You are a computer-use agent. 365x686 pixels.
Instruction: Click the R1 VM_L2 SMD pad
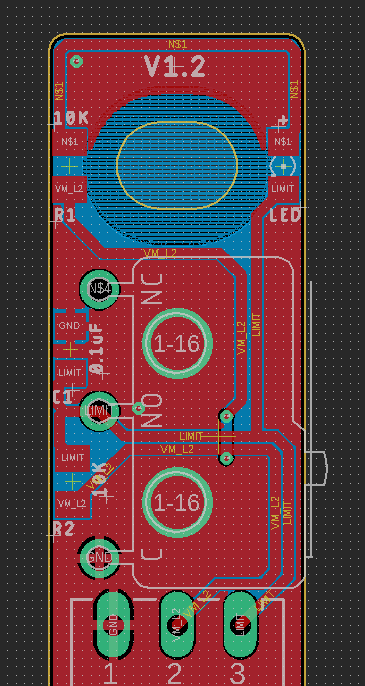(x=70, y=189)
